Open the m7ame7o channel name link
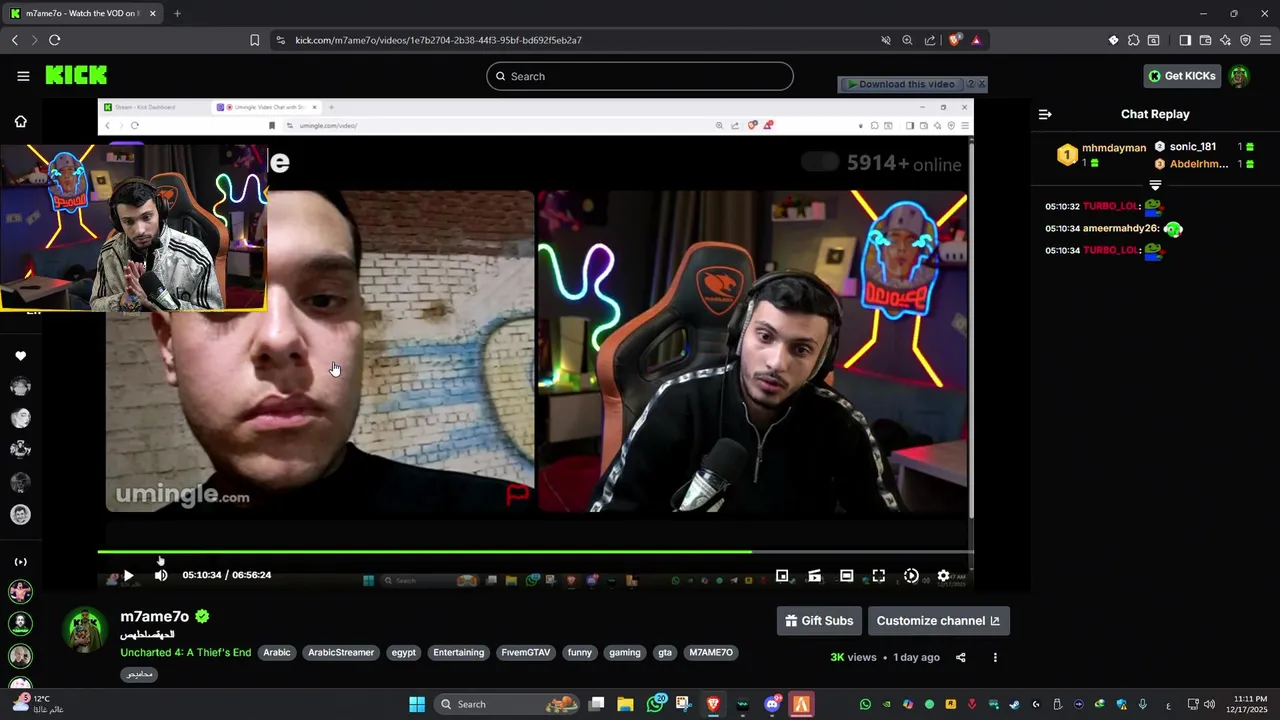Viewport: 1280px width, 720px height. click(x=155, y=616)
